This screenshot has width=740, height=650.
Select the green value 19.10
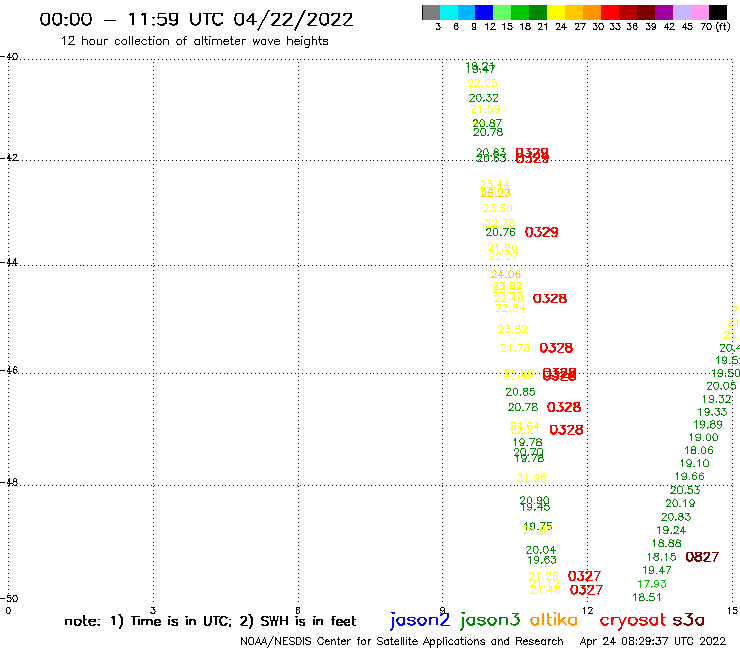tap(694, 464)
